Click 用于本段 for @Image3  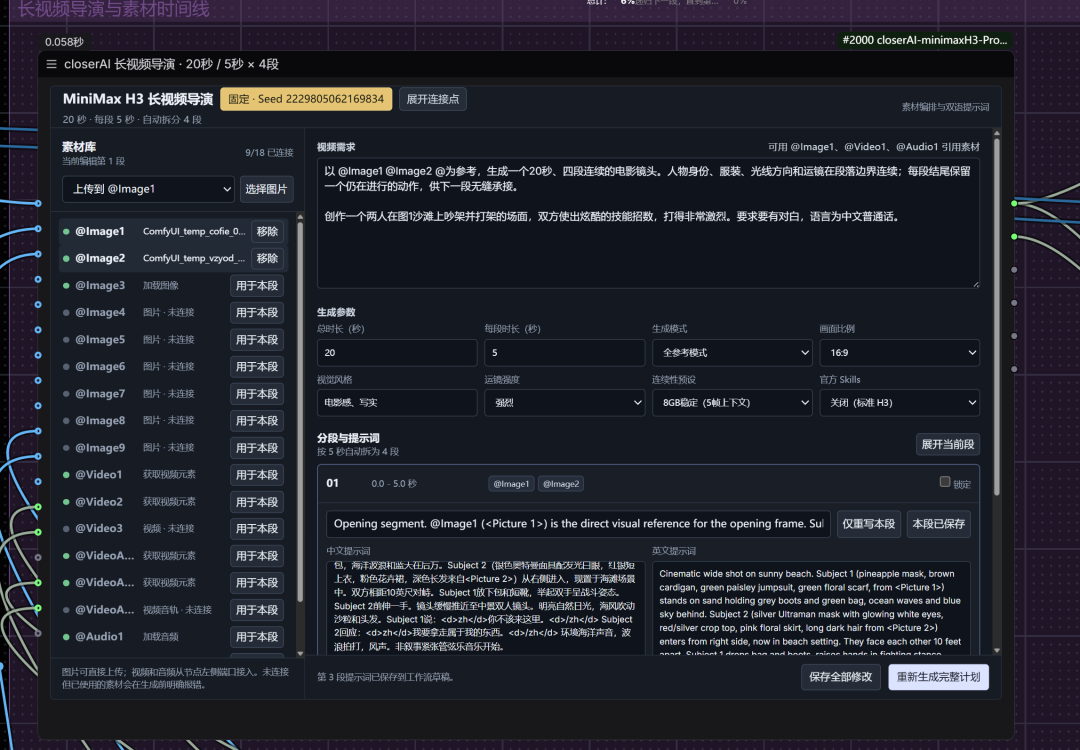(x=257, y=286)
